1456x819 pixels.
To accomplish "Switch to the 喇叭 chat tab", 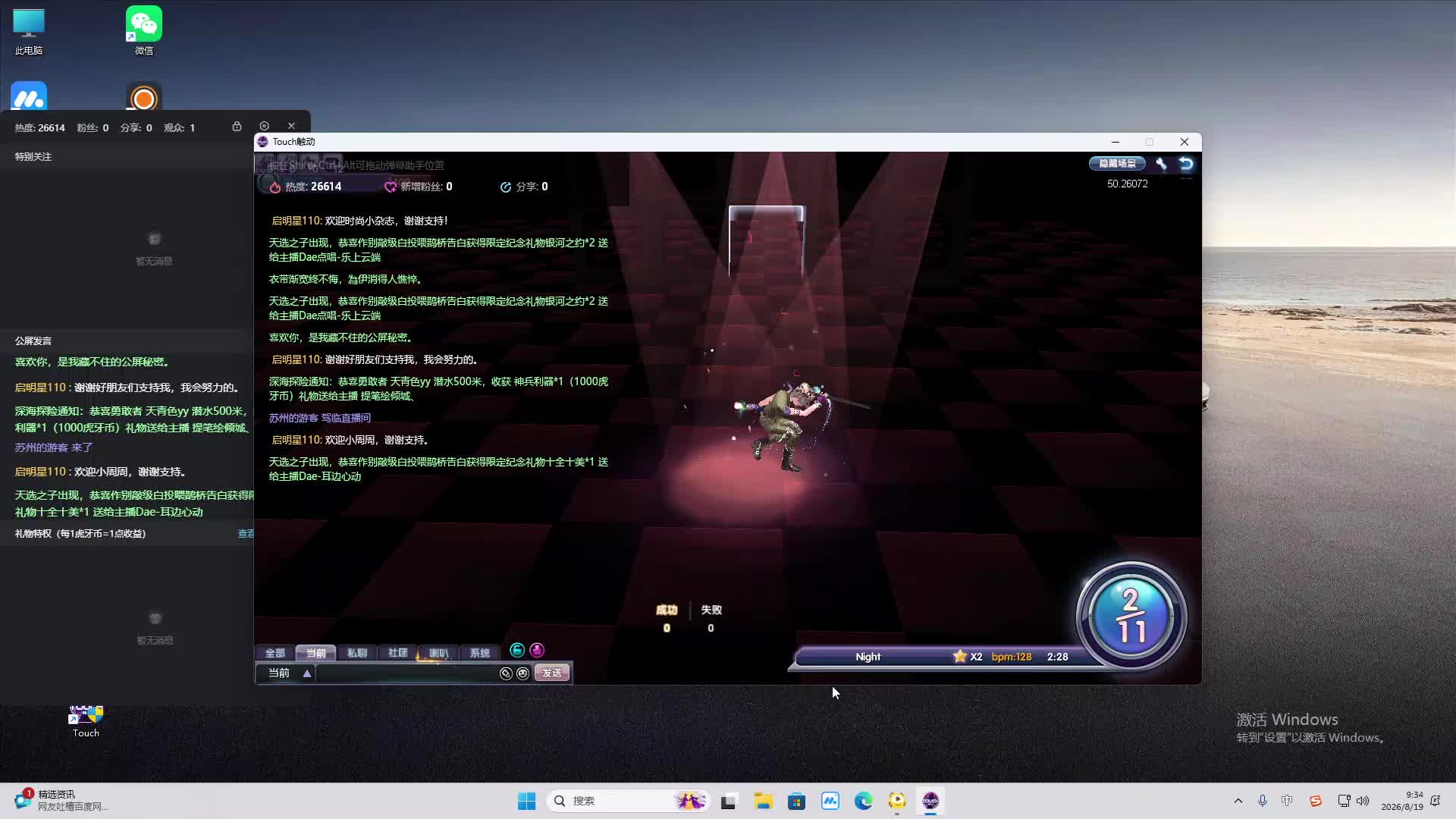I will 438,653.
